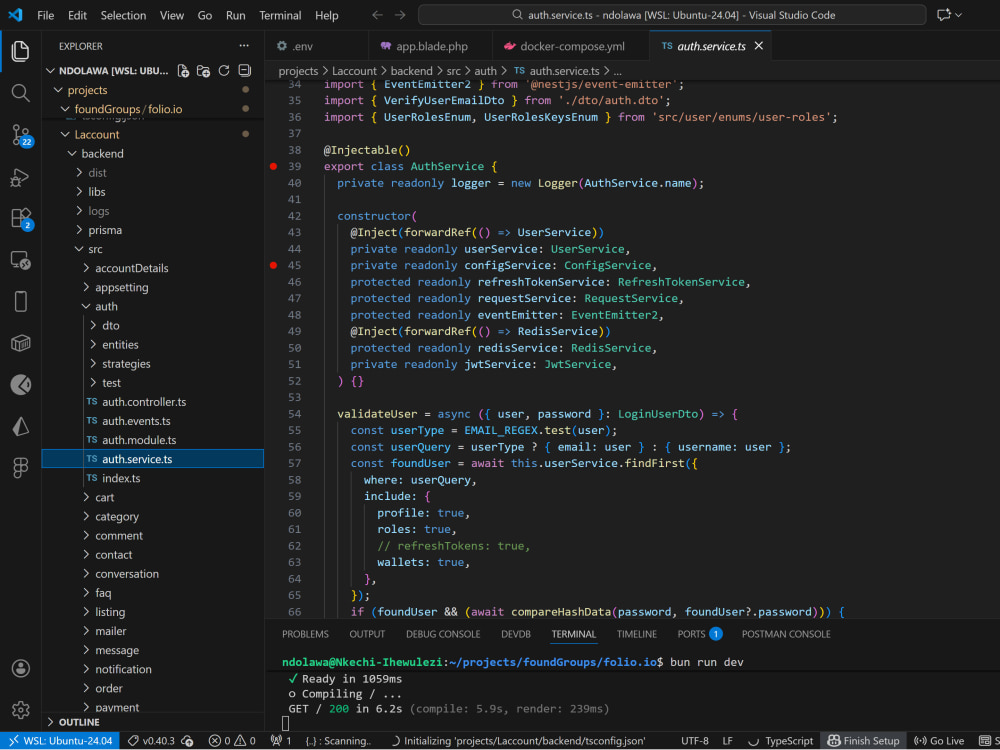The image size is (1000, 750).
Task: Open the Accounts icon in activity bar
Action: click(x=20, y=668)
